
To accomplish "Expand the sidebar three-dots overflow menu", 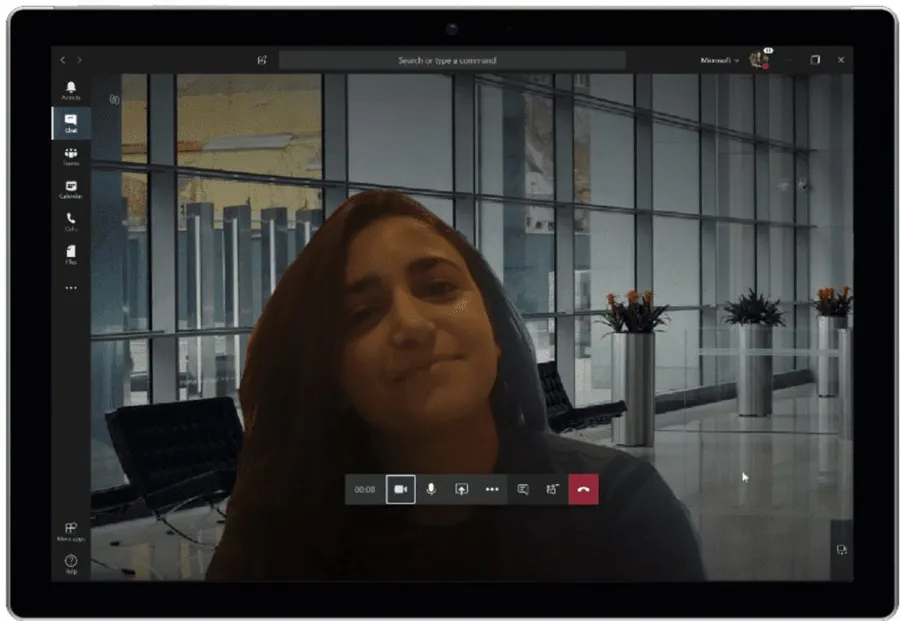I will coord(71,288).
